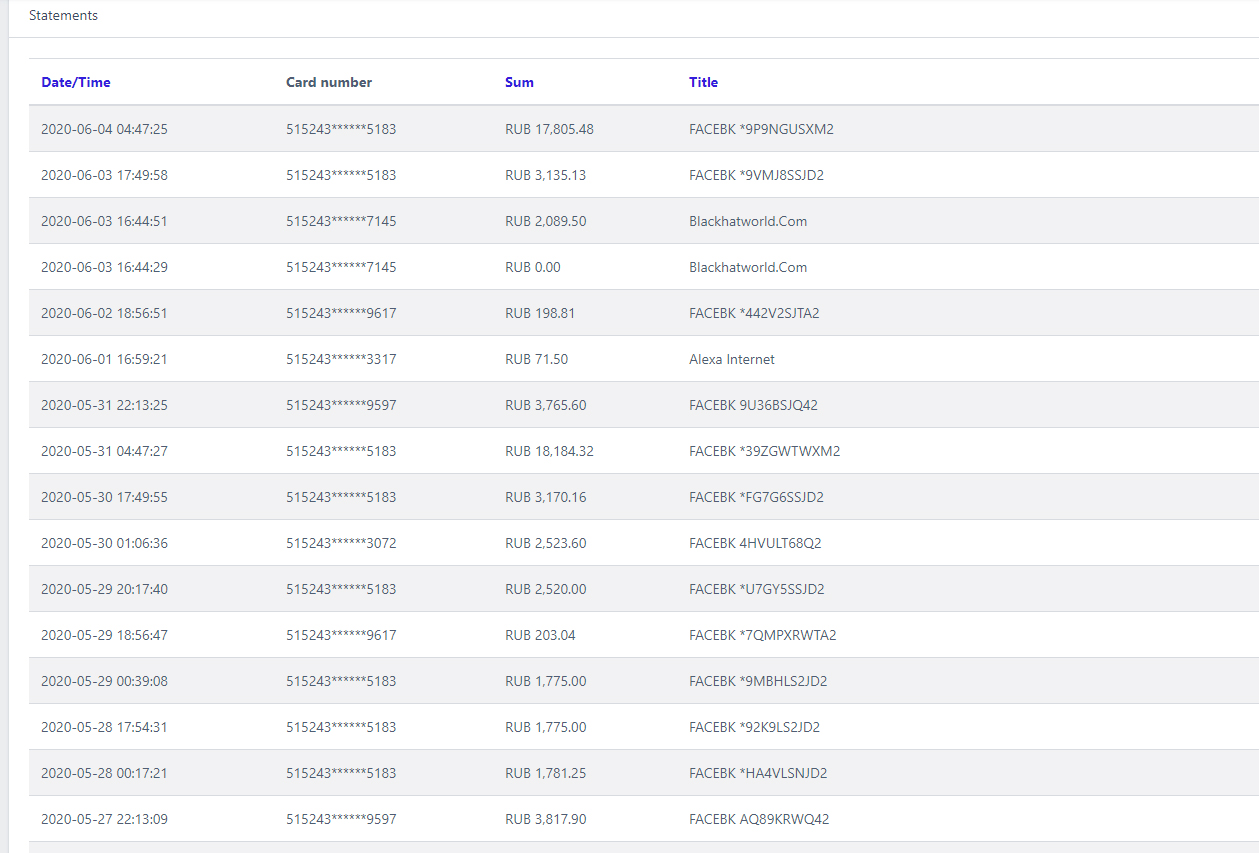Select date 2020-06-03 16:44:51
Image resolution: width=1259 pixels, height=853 pixels.
click(104, 221)
